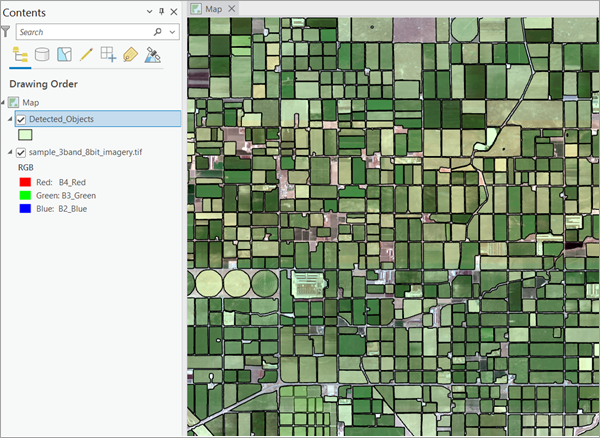Select List By Drawing Order icon
Image resolution: width=600 pixels, height=438 pixels.
pyautogui.click(x=20, y=55)
